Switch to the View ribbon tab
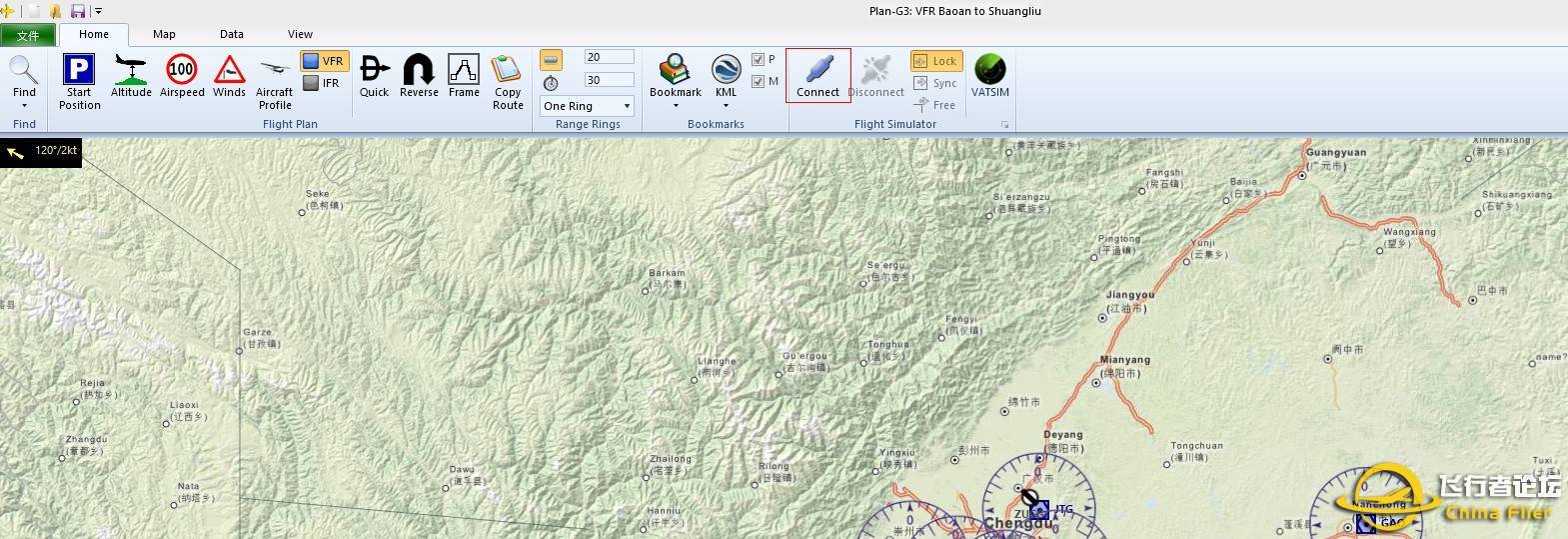Viewport: 1568px width, 539px height. pos(300,34)
